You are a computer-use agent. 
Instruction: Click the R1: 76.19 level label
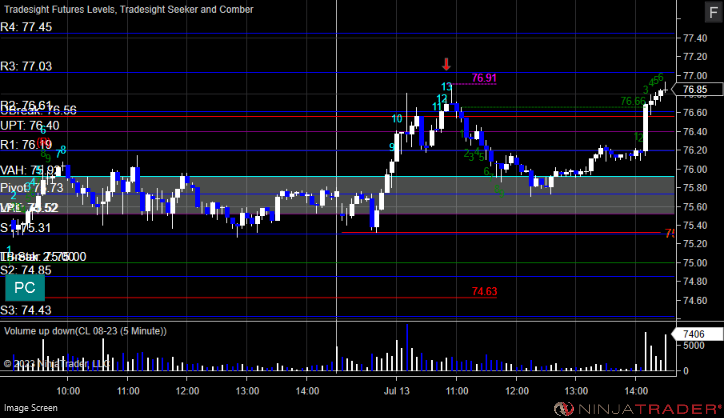(x=26, y=145)
